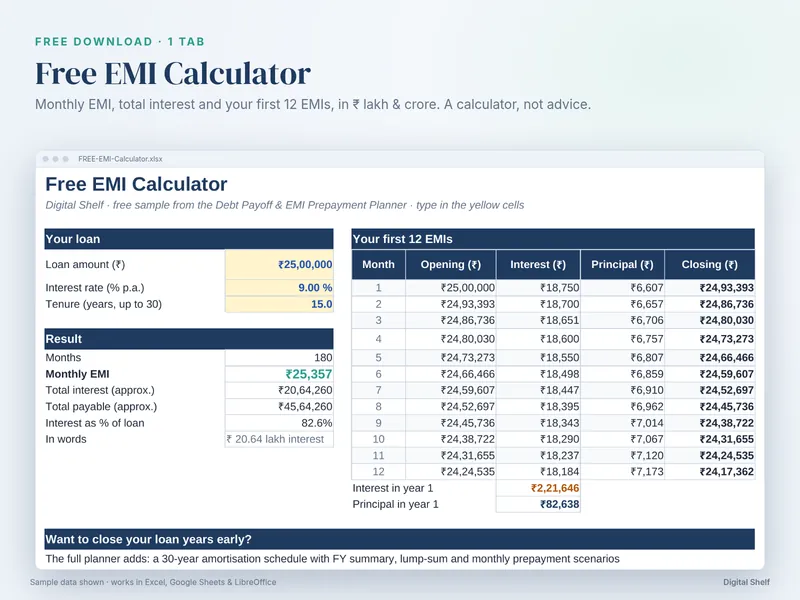Click month 10 closing ₹24,31,655
This screenshot has height=600, width=800.
710,439
